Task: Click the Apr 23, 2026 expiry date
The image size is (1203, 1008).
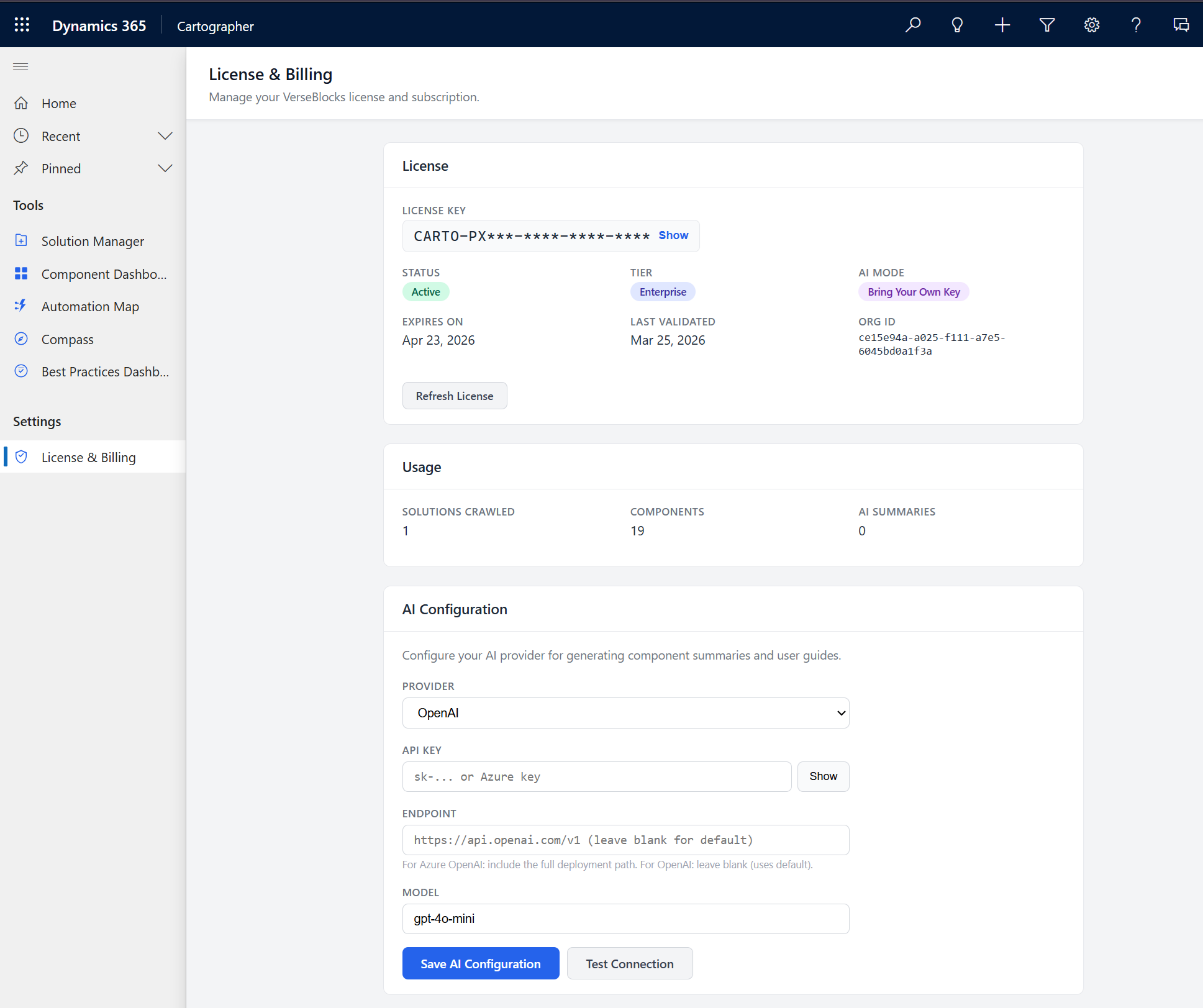Action: 438,340
